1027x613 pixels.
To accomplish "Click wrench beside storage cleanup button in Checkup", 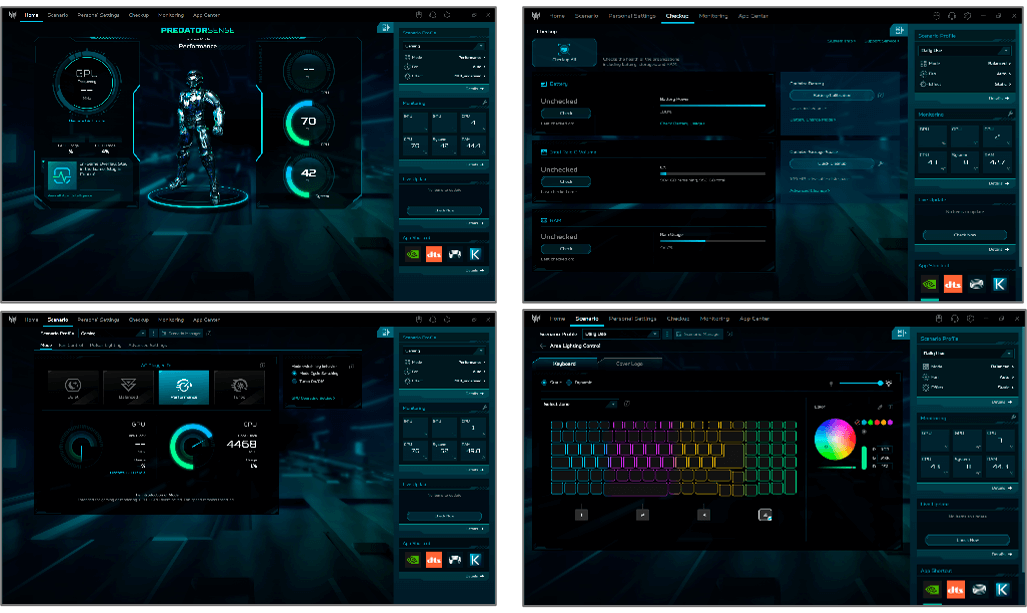I will pos(881,164).
